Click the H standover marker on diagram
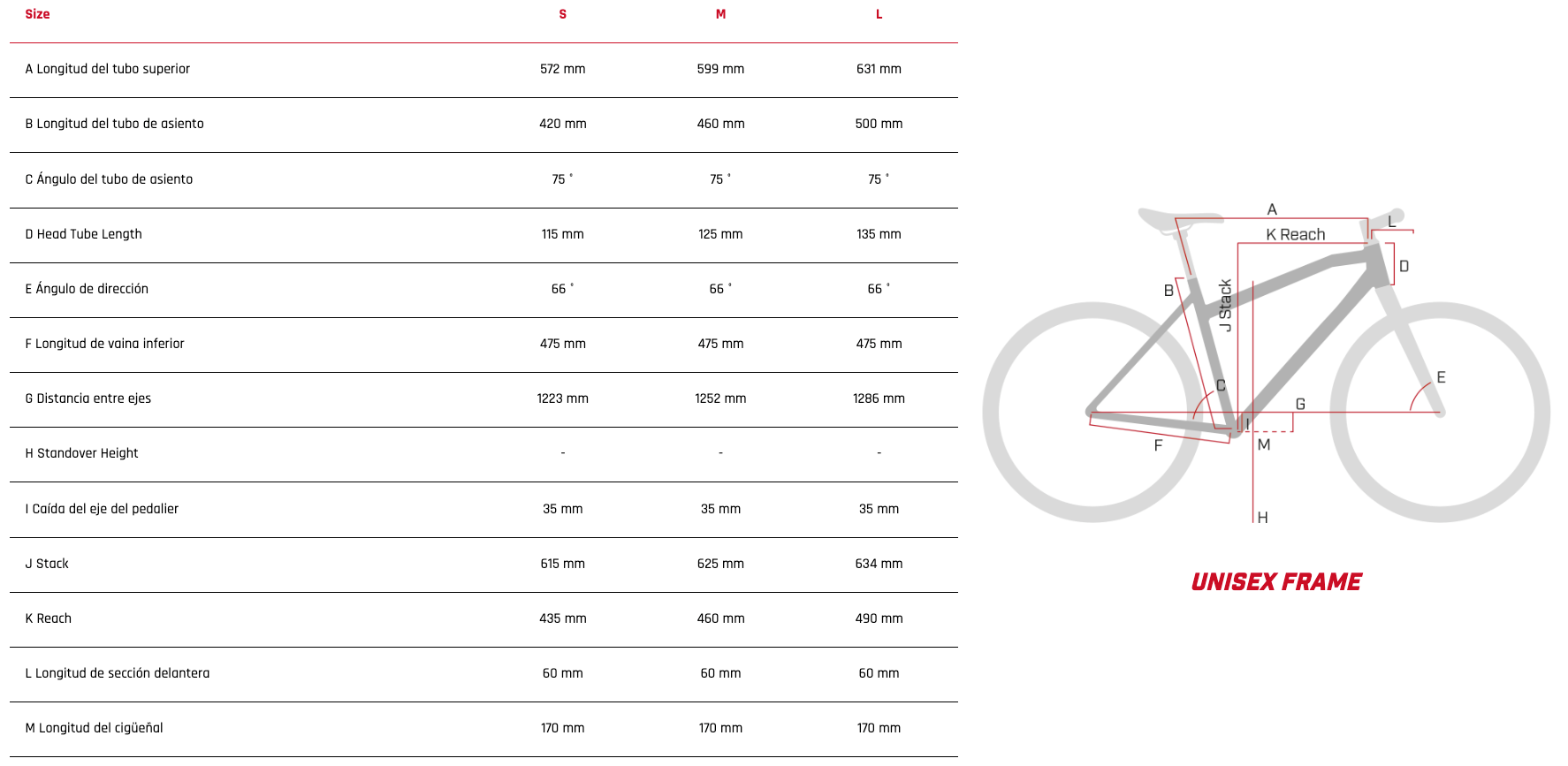Image resolution: width=1568 pixels, height=766 pixels. [x=1262, y=517]
